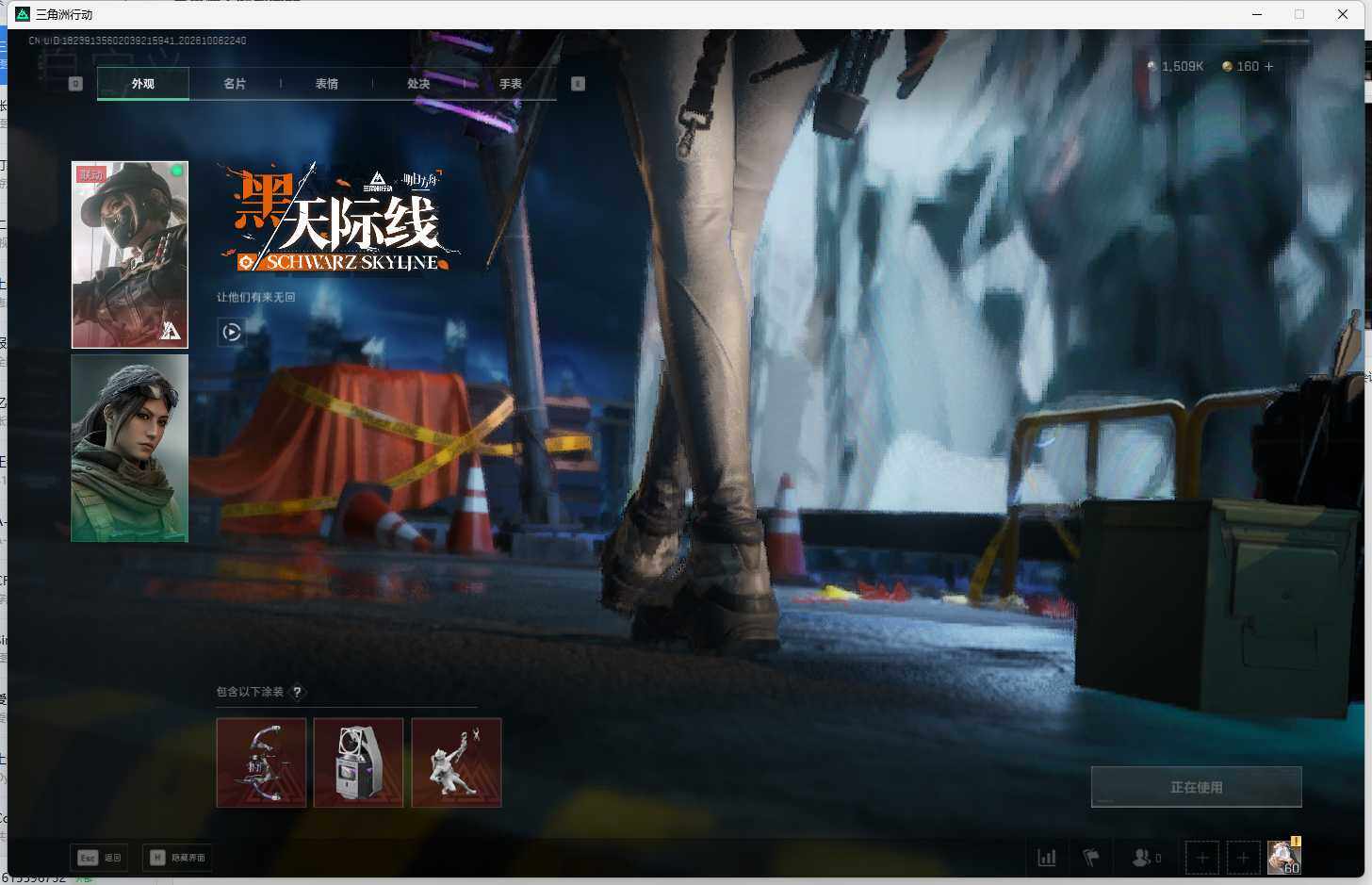This screenshot has width=1372, height=885.
Task: Switch to the 名片 tab
Action: coord(235,84)
